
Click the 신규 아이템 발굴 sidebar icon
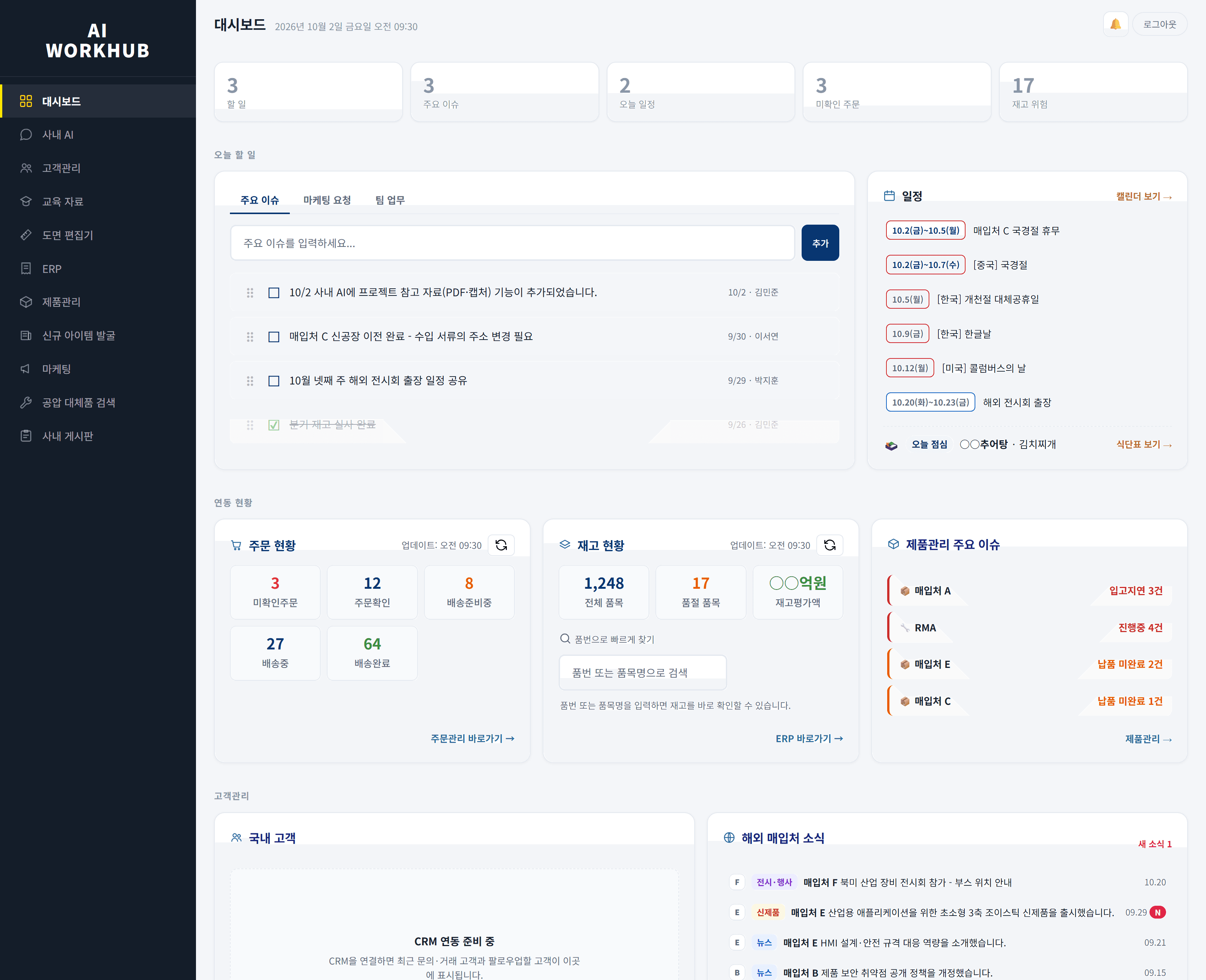[x=26, y=335]
